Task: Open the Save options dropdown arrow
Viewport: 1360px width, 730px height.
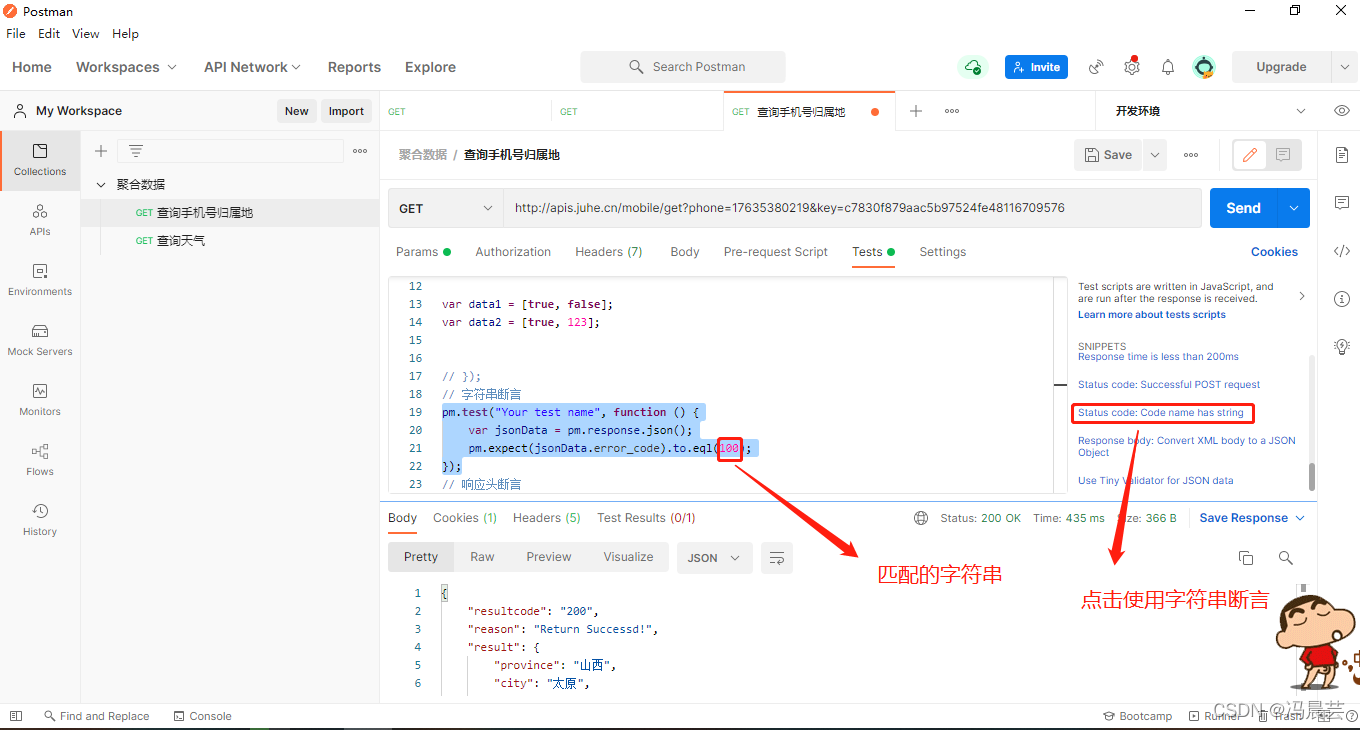Action: (x=1155, y=155)
